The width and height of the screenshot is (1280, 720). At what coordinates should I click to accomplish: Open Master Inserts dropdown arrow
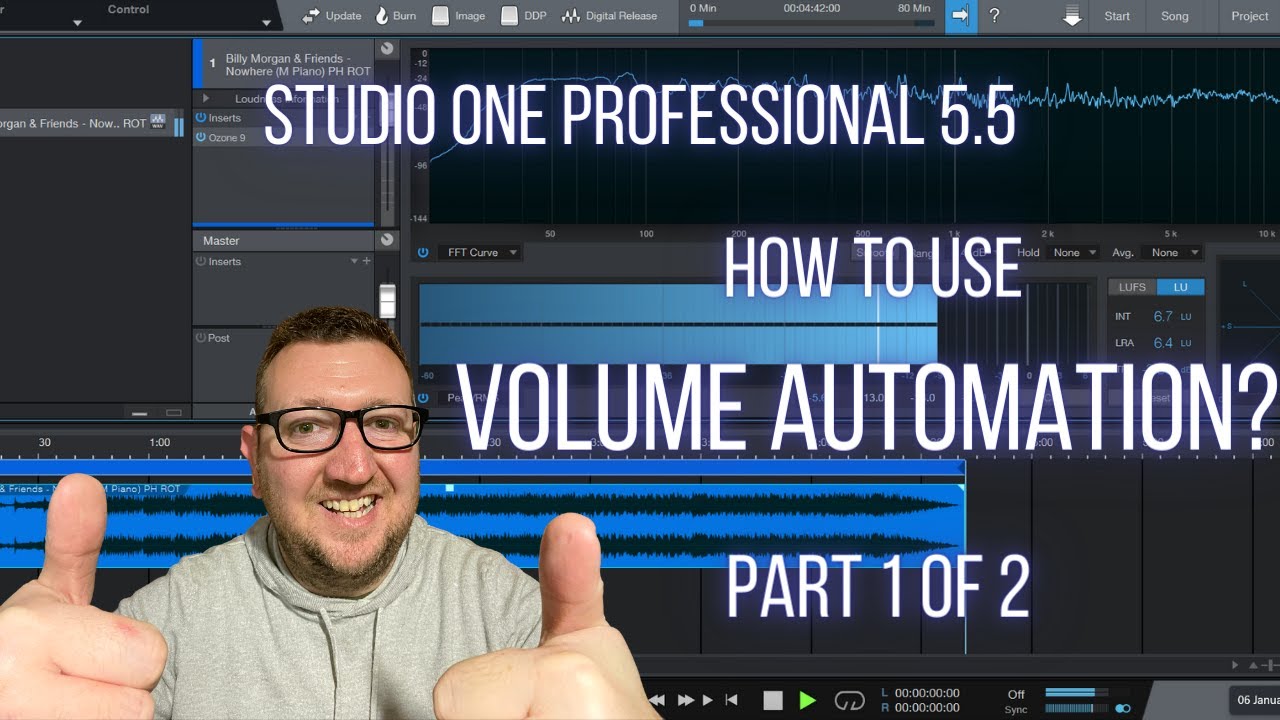pos(353,261)
